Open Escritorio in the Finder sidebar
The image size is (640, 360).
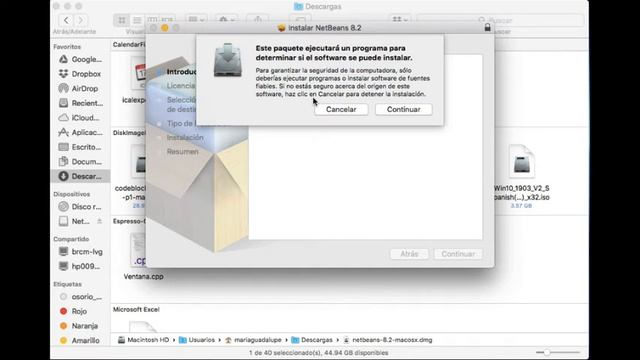click(x=80, y=147)
